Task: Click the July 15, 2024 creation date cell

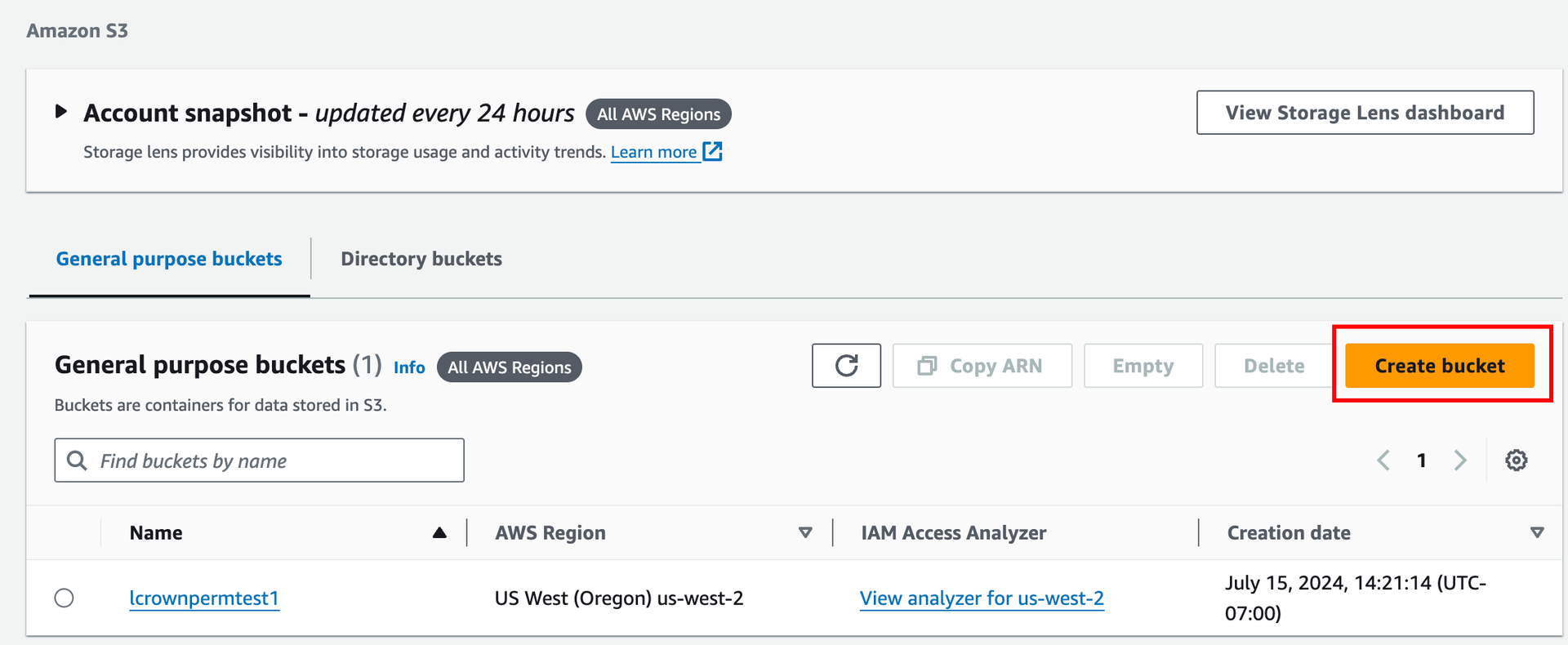Action: (1356, 598)
